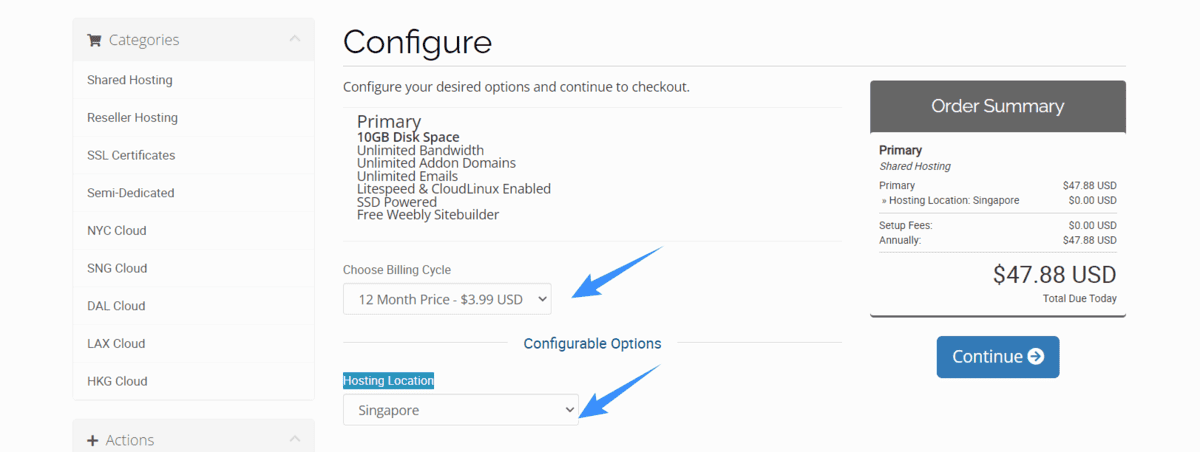This screenshot has height=452, width=1200.
Task: Open the Choose Billing Cycle dropdown
Action: click(447, 299)
